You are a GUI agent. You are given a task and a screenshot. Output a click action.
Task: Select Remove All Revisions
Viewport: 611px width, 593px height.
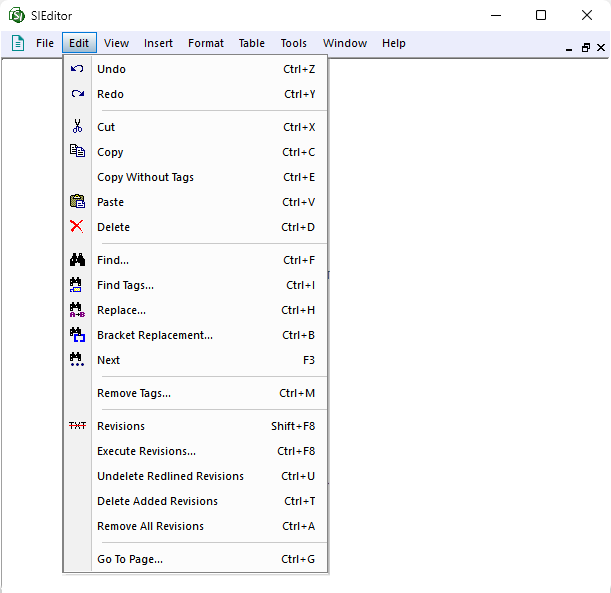click(x=195, y=526)
